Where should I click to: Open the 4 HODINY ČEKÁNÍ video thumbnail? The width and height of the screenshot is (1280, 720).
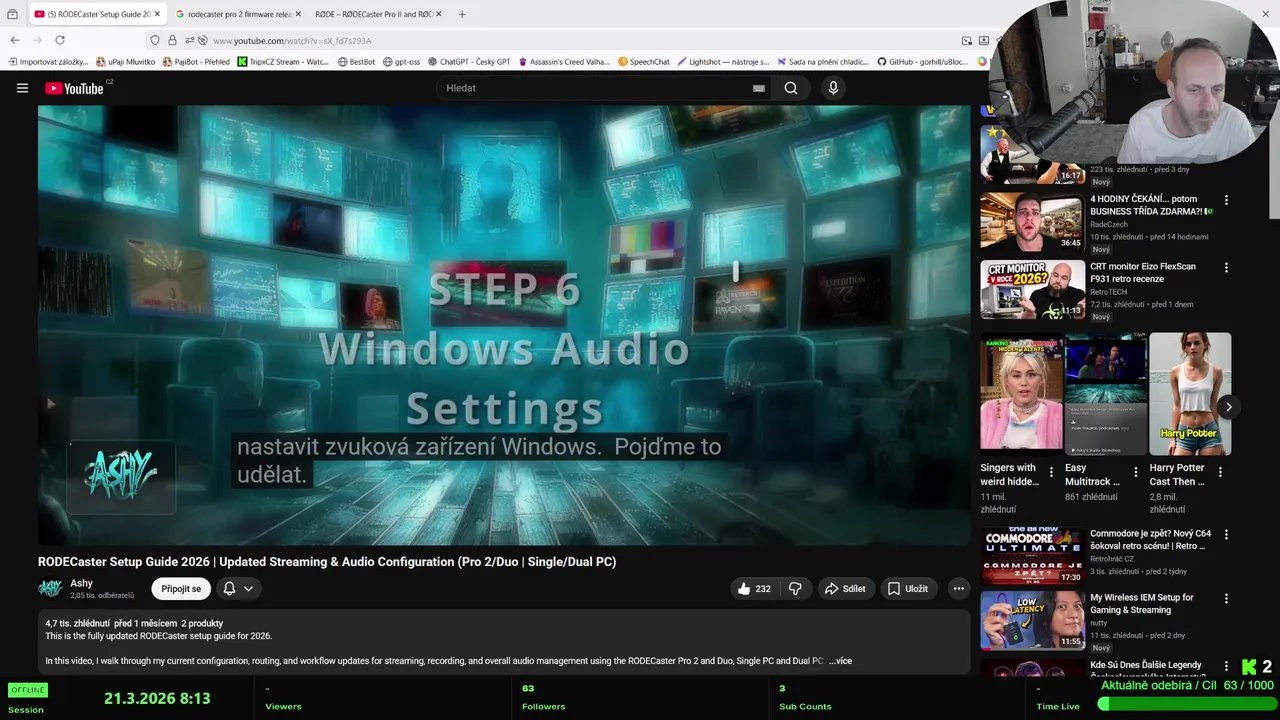click(1032, 221)
